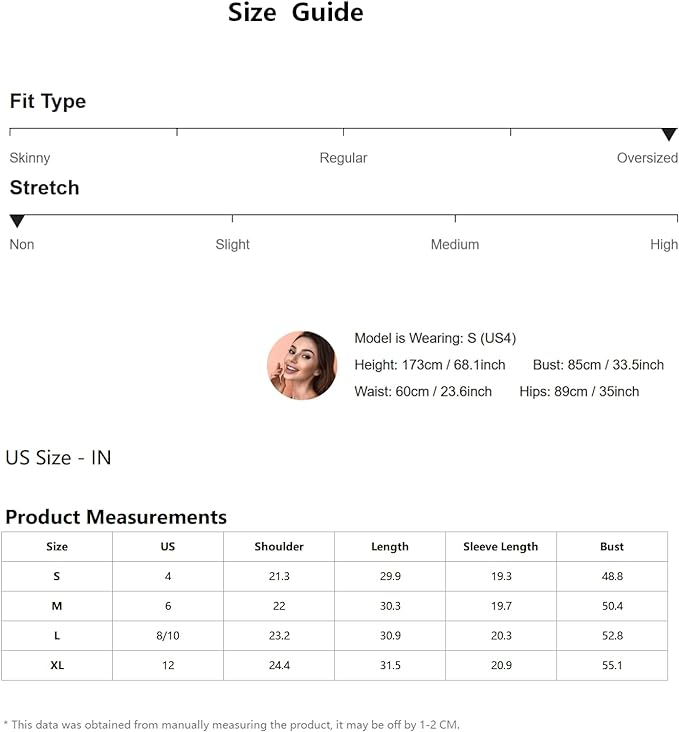Viewport: 679px width, 732px height.
Task: Click the US Size - IN label
Action: 58,458
